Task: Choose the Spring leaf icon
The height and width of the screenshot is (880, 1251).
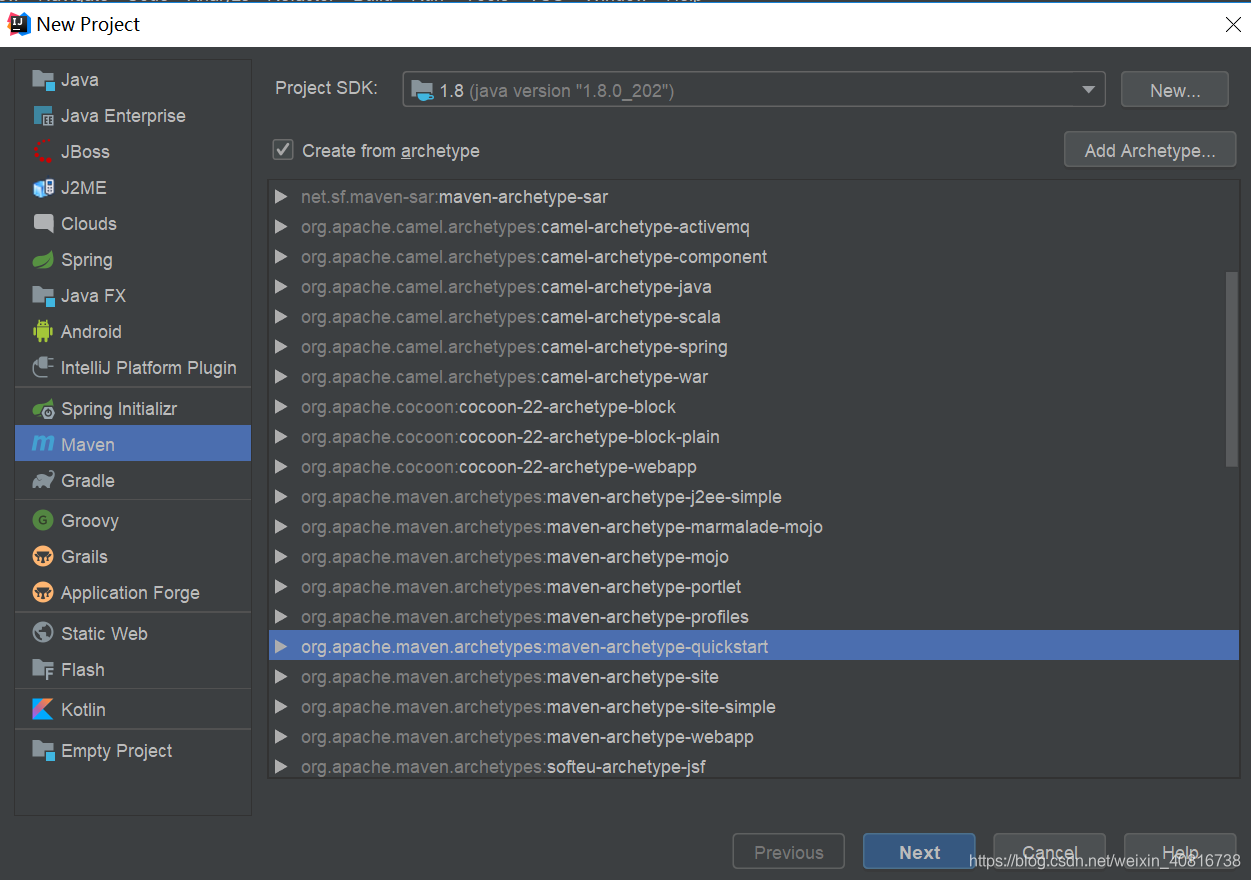Action: coord(43,260)
